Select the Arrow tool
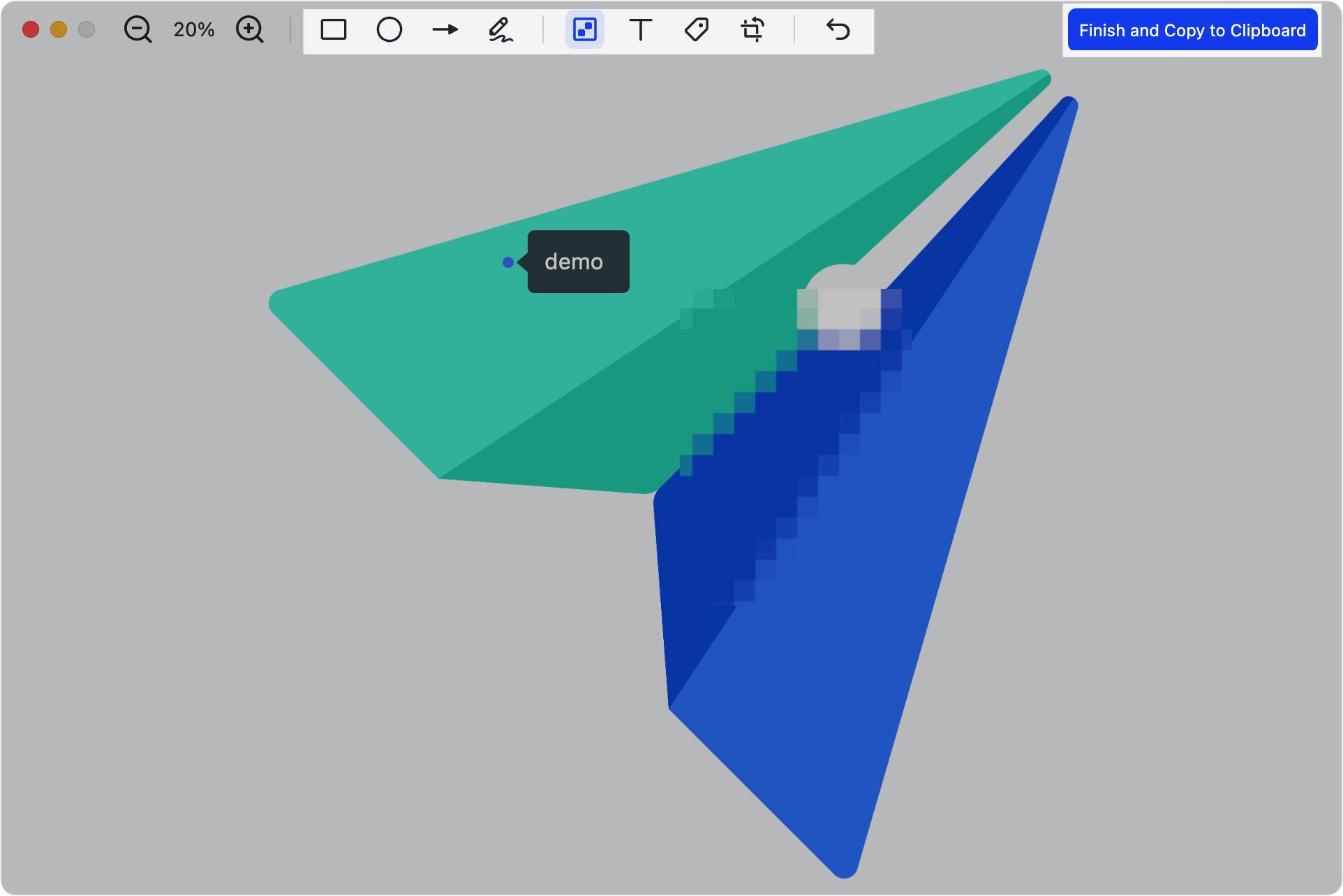This screenshot has height=896, width=1343. 445,30
